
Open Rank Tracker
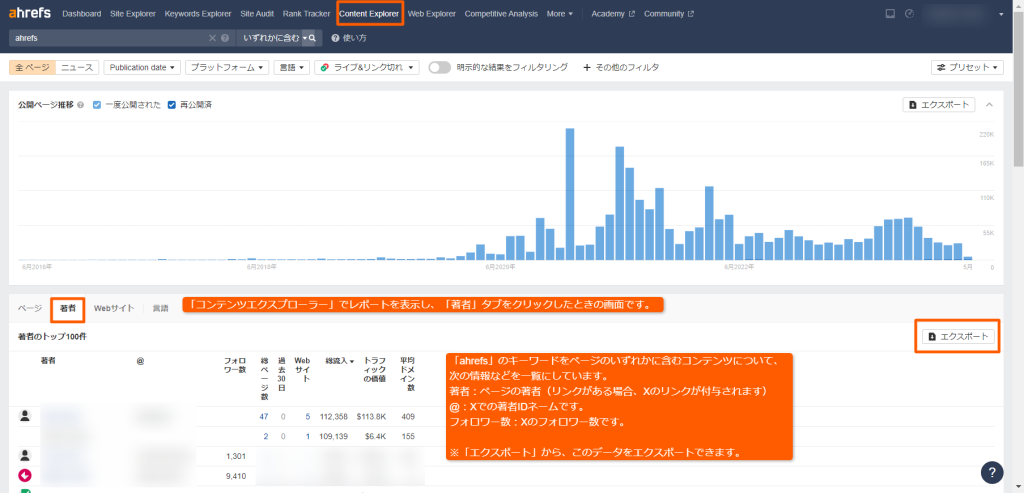[x=307, y=14]
